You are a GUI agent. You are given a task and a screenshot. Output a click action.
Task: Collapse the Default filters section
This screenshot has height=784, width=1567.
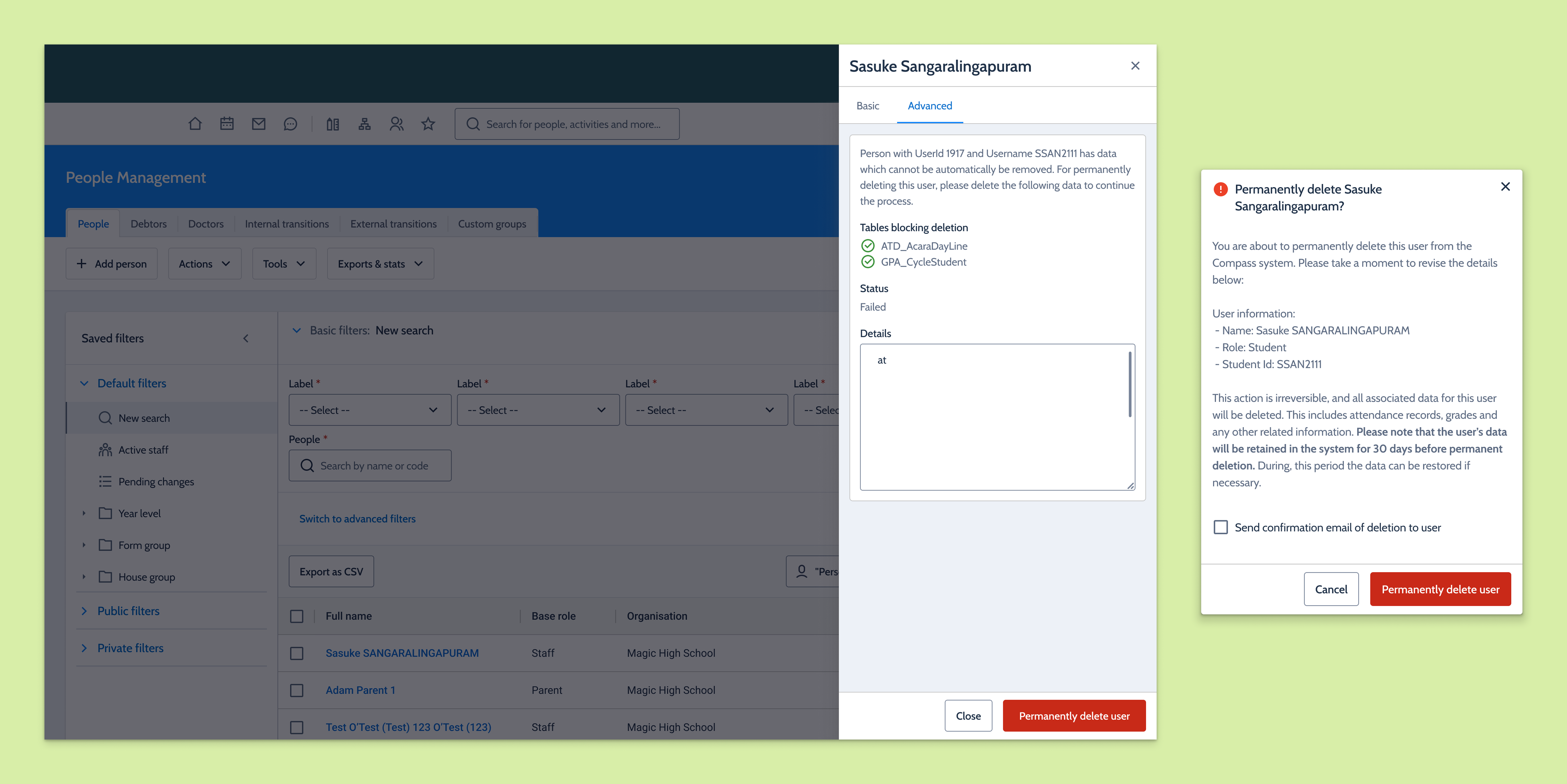[x=84, y=383]
